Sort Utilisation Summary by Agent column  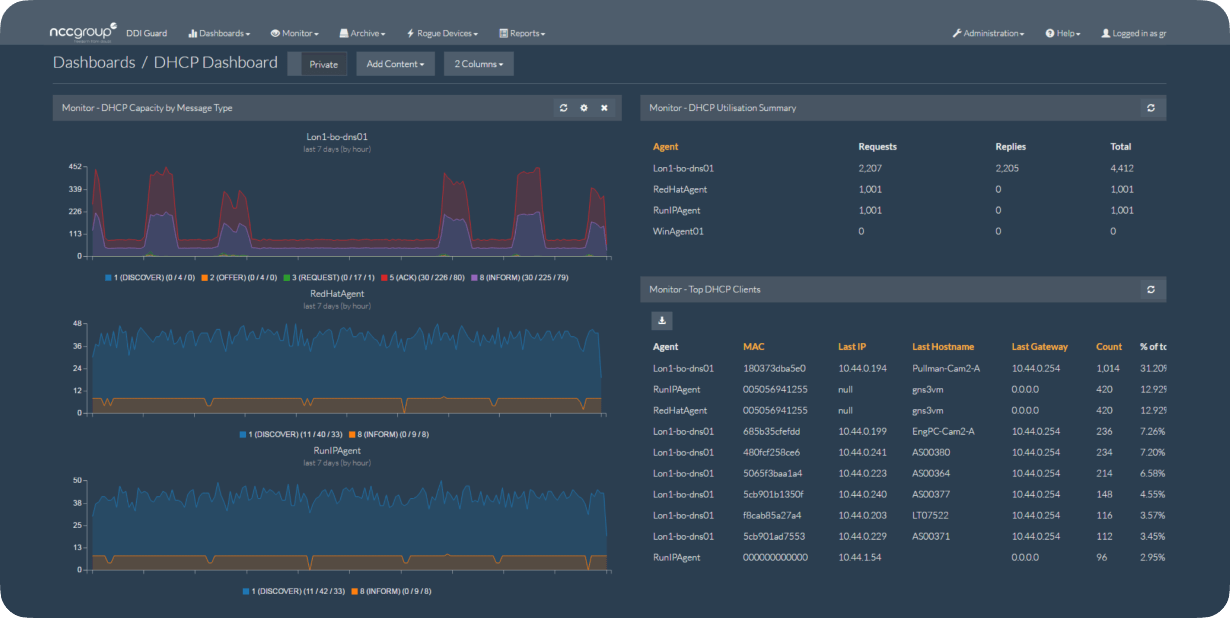point(665,147)
